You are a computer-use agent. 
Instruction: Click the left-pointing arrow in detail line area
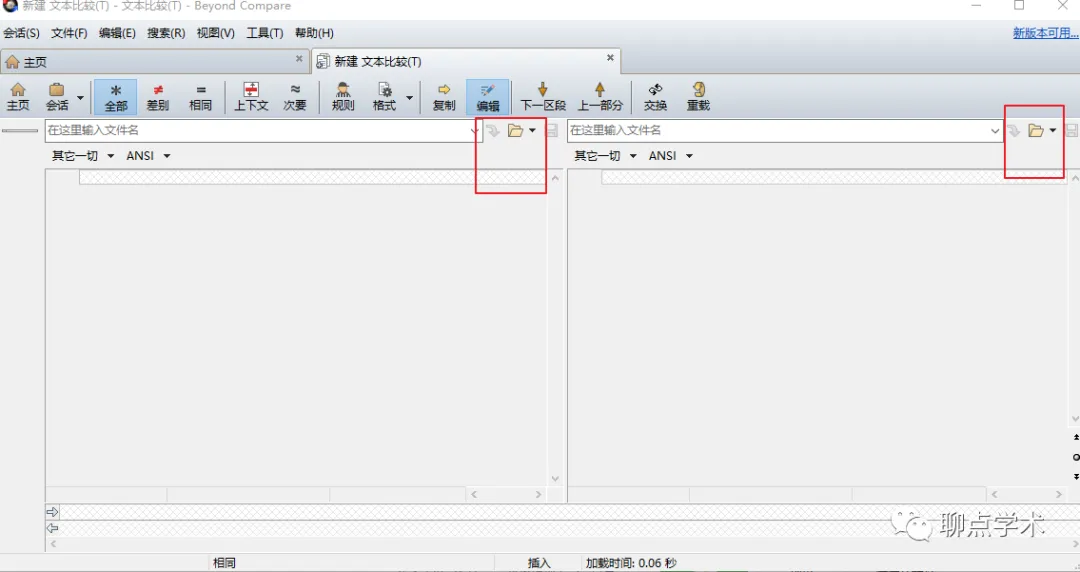coord(52,528)
